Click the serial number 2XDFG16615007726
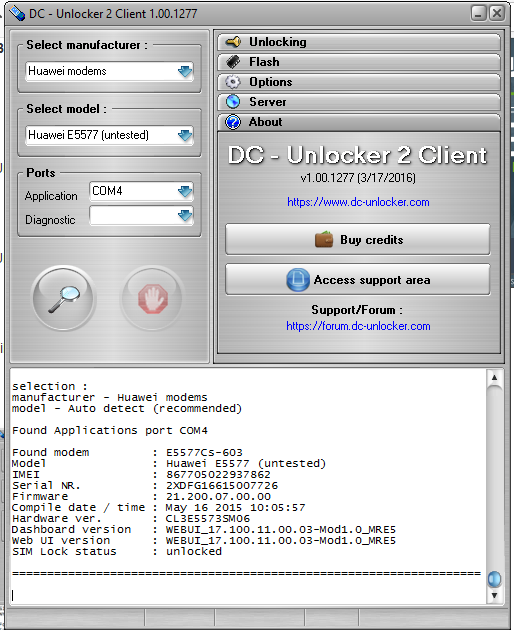The height and width of the screenshot is (630, 514). coord(222,485)
